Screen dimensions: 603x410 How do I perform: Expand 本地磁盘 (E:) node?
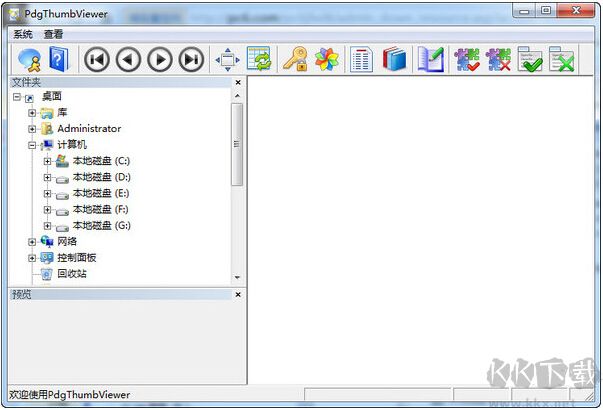click(x=47, y=193)
